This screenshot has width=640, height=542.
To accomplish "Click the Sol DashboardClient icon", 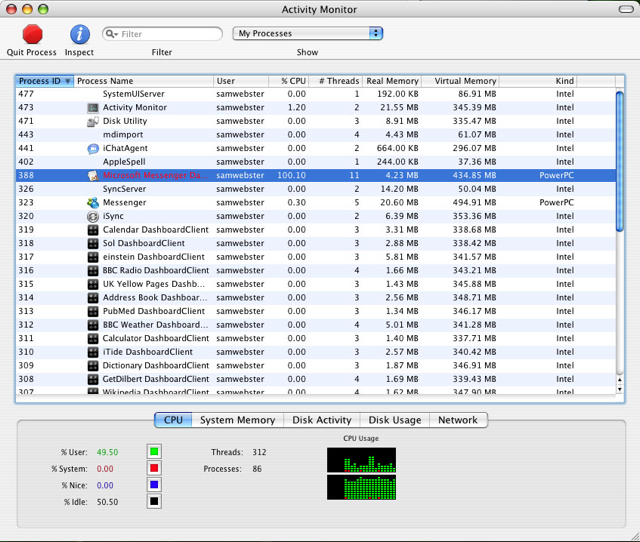I will (x=93, y=244).
